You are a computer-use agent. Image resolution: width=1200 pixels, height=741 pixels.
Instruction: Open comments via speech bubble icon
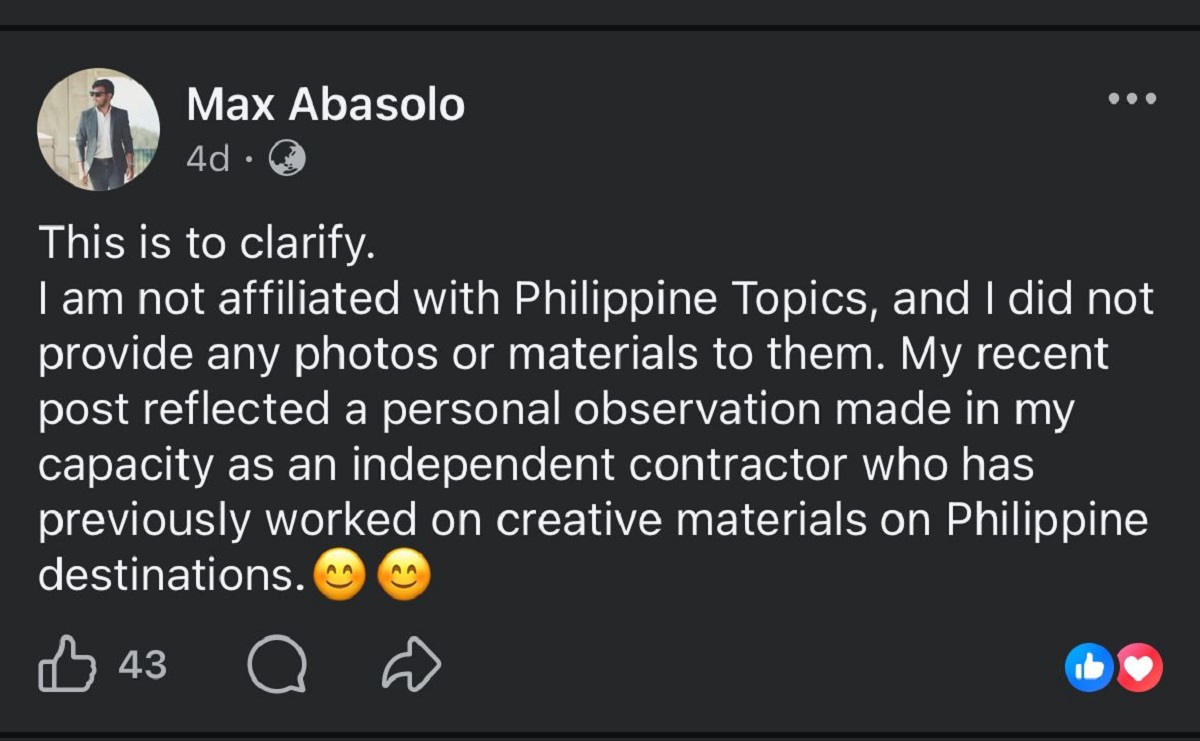(276, 666)
